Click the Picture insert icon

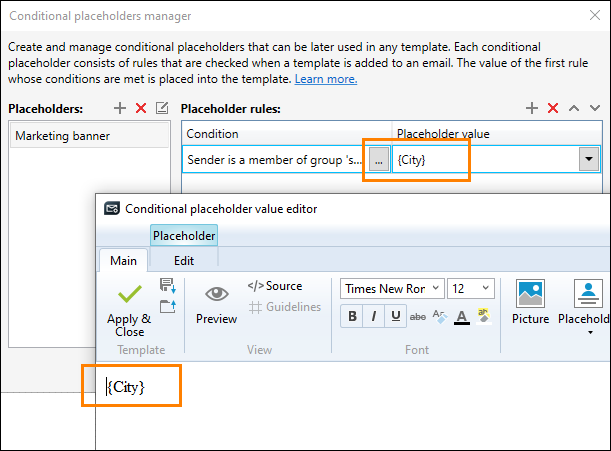(x=530, y=294)
